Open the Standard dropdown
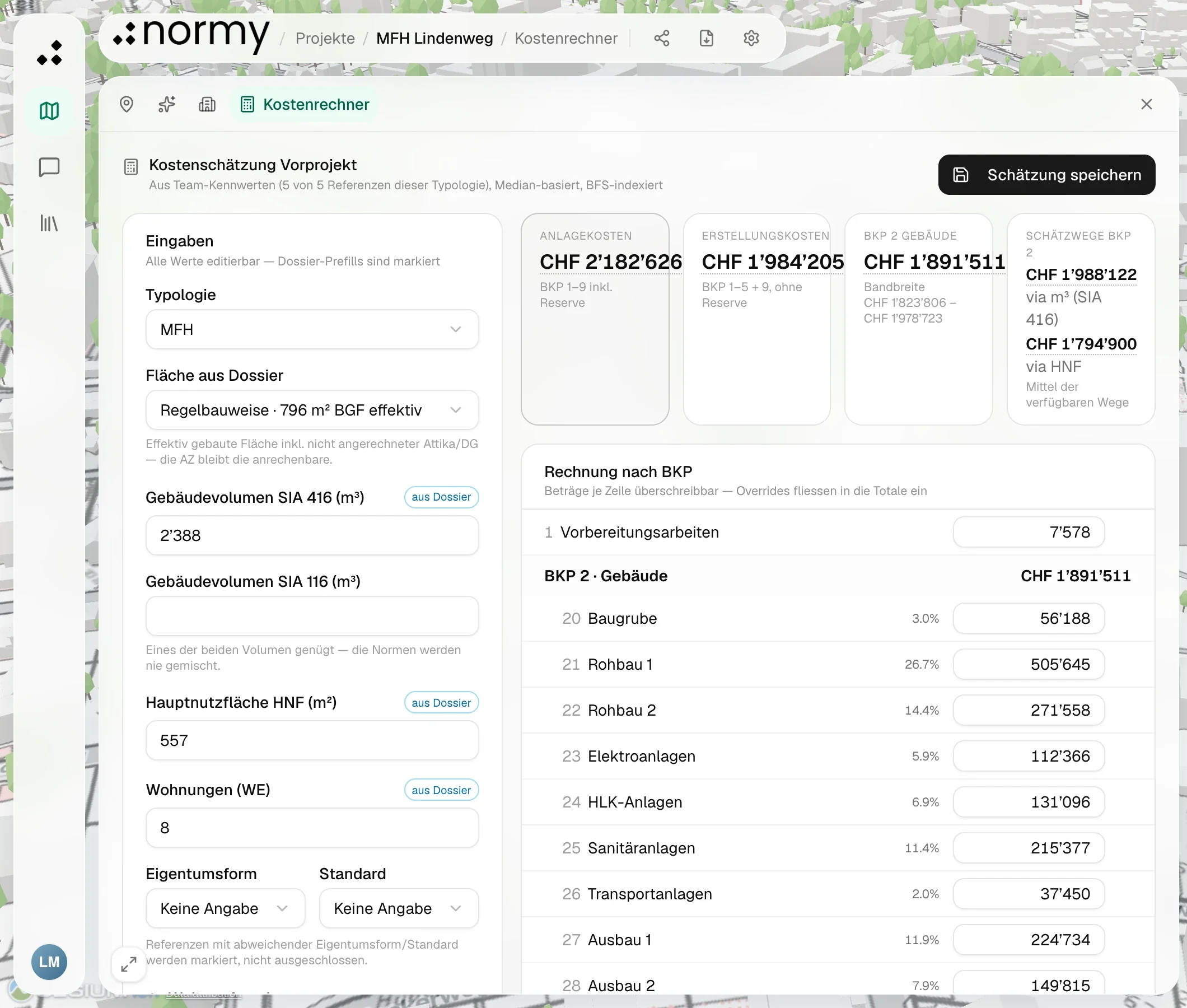The height and width of the screenshot is (1008, 1187). pos(399,908)
